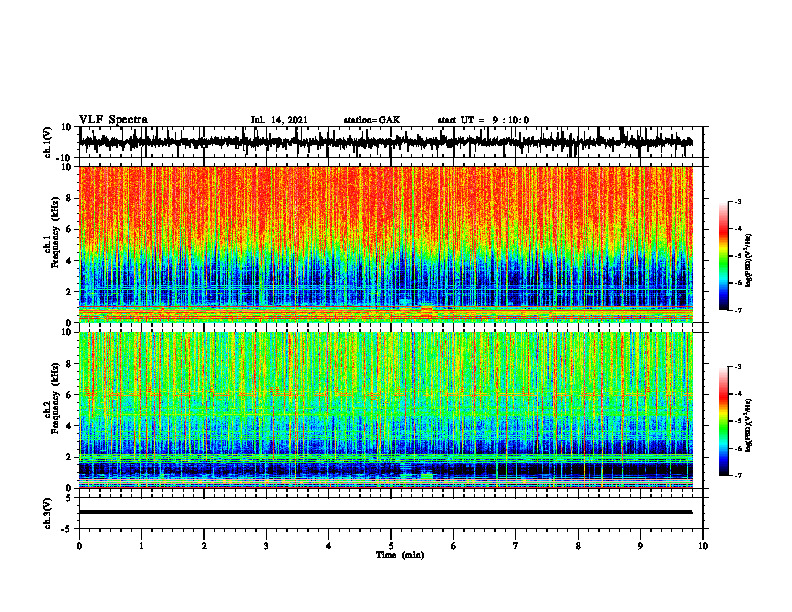The width and height of the screenshot is (792, 612).
Task: Click the ch.2 color bar log(PSD) label
Action: click(x=750, y=425)
